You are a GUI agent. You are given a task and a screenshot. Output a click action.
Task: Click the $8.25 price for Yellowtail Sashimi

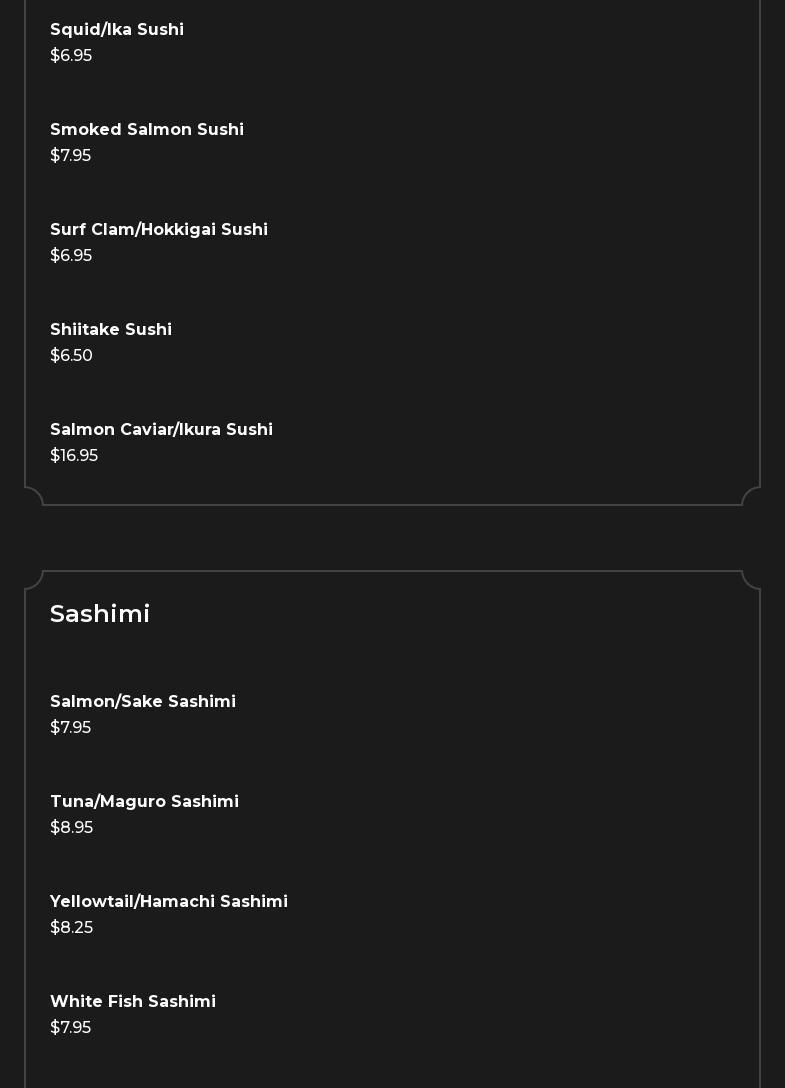coord(71,928)
